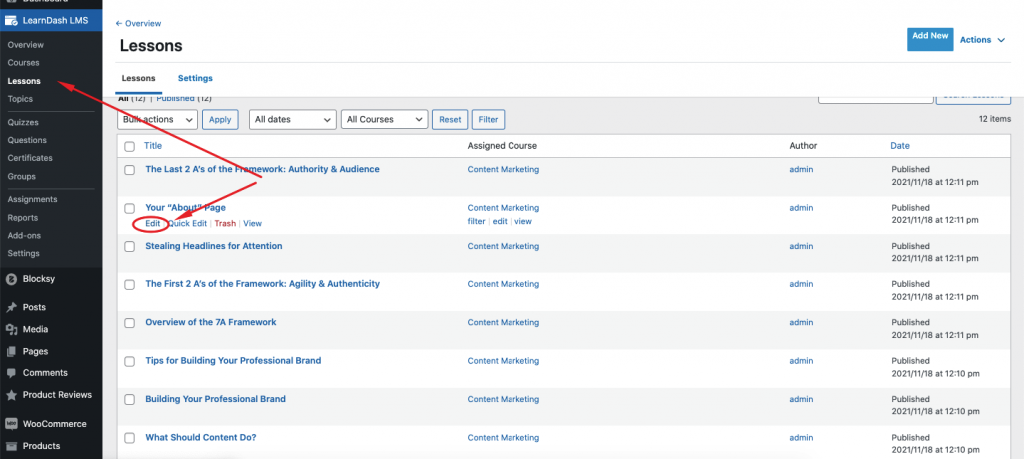
Task: Click the Product Reviews star icon
Action: coord(11,395)
